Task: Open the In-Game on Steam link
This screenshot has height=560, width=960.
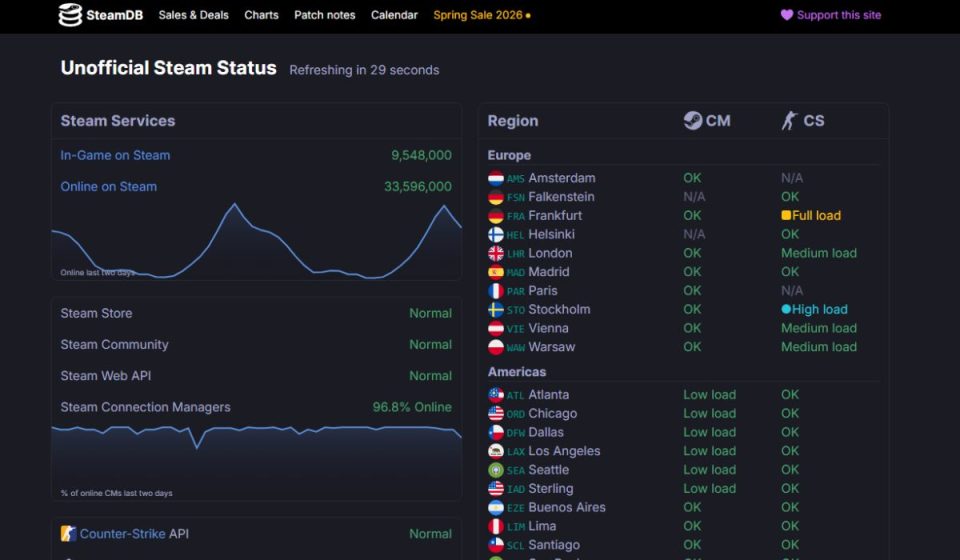Action: (x=115, y=155)
